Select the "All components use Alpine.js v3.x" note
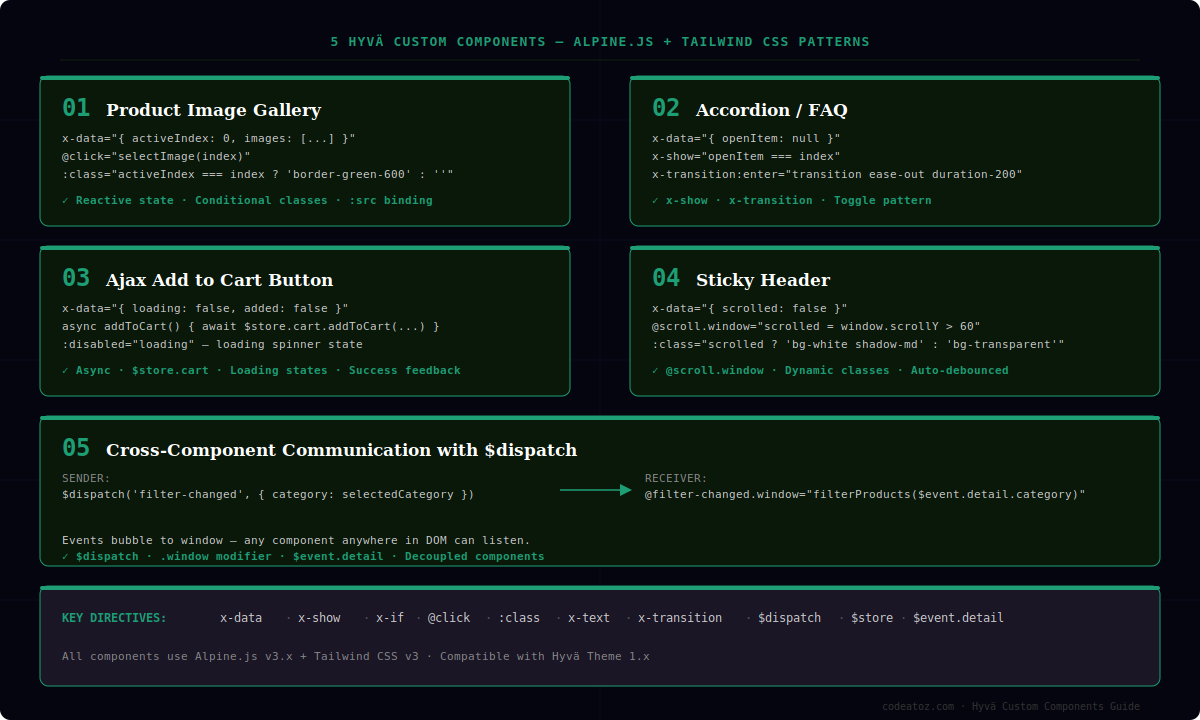Viewport: 1200px width, 720px height. pyautogui.click(x=356, y=656)
